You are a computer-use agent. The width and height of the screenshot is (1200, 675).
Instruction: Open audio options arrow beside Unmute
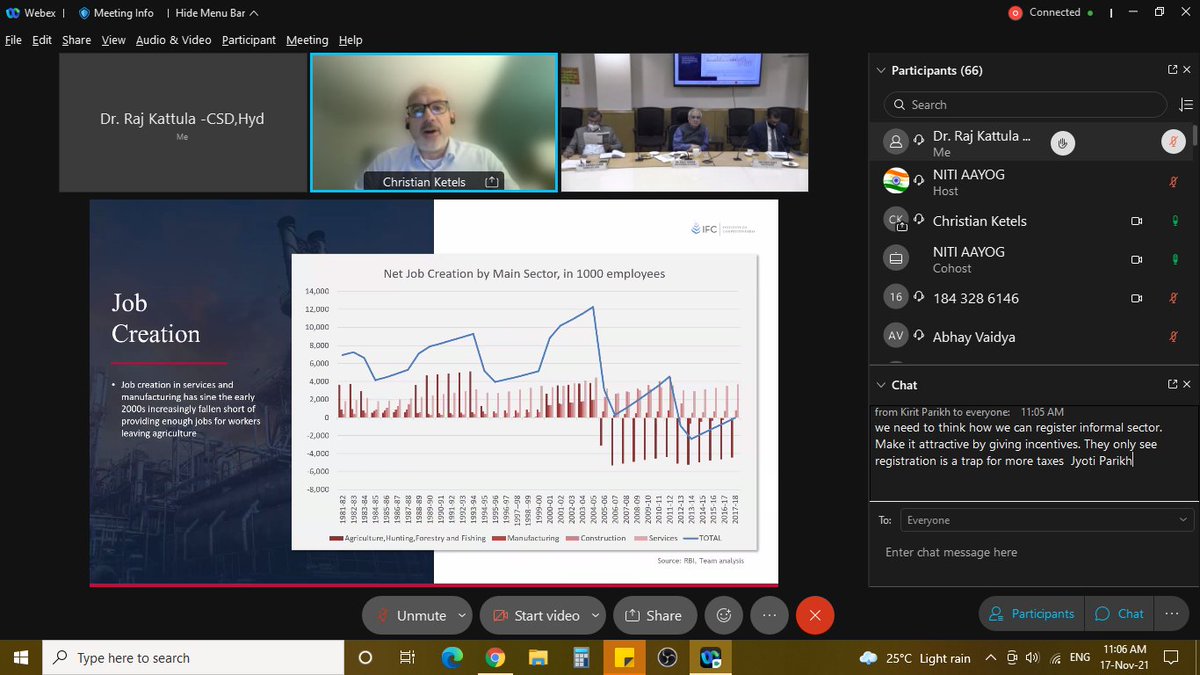[x=461, y=615]
